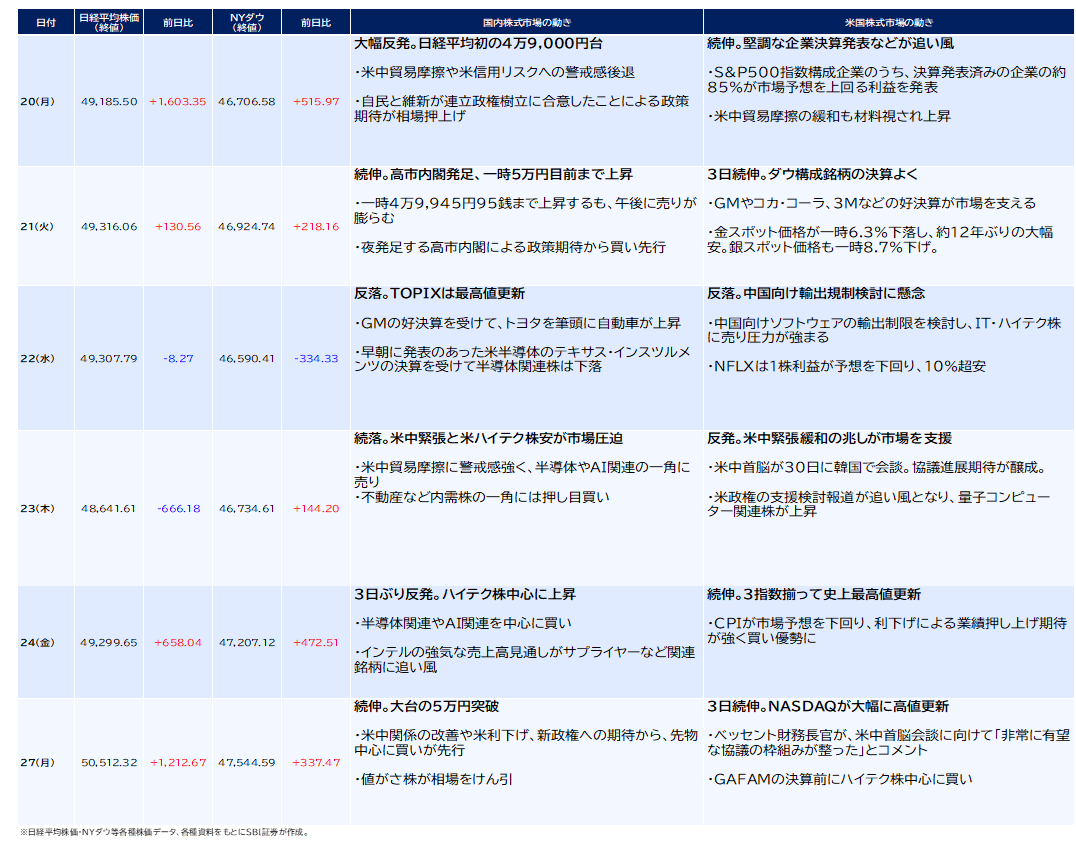Select the 国内株式市場の動き header
Image resolution: width=1076 pixels, height=845 pixels.
[527, 22]
